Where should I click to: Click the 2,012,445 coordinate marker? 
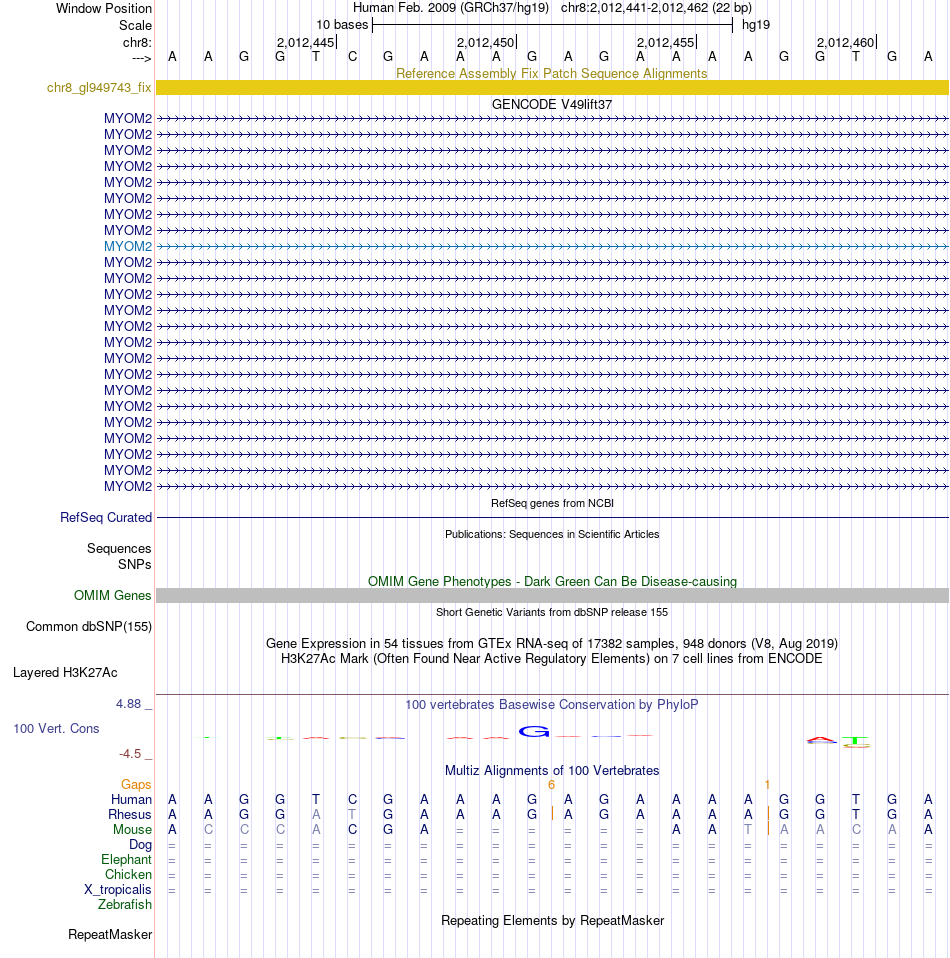pyautogui.click(x=305, y=43)
